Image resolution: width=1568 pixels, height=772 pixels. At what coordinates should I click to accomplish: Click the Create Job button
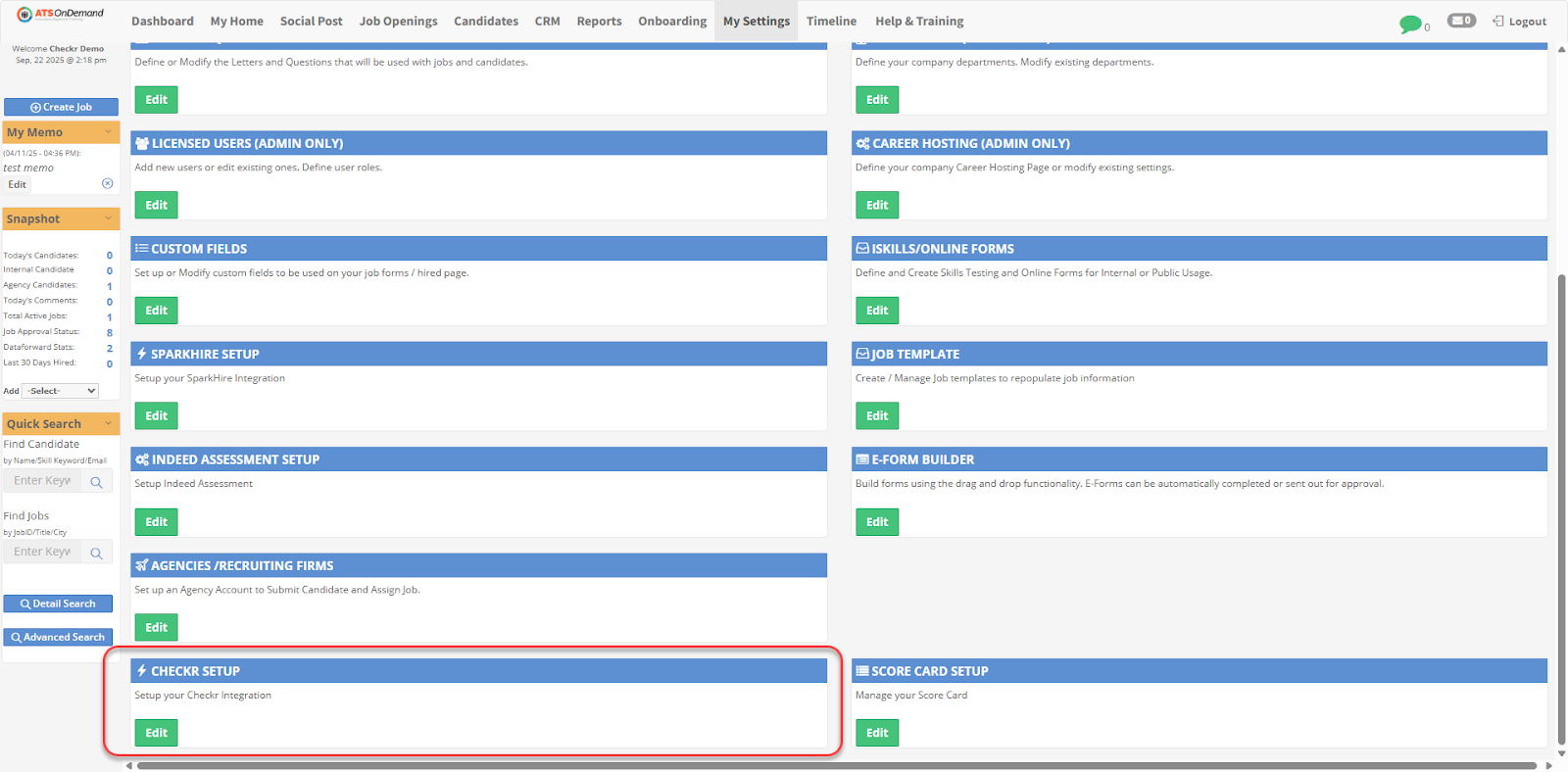pos(61,107)
